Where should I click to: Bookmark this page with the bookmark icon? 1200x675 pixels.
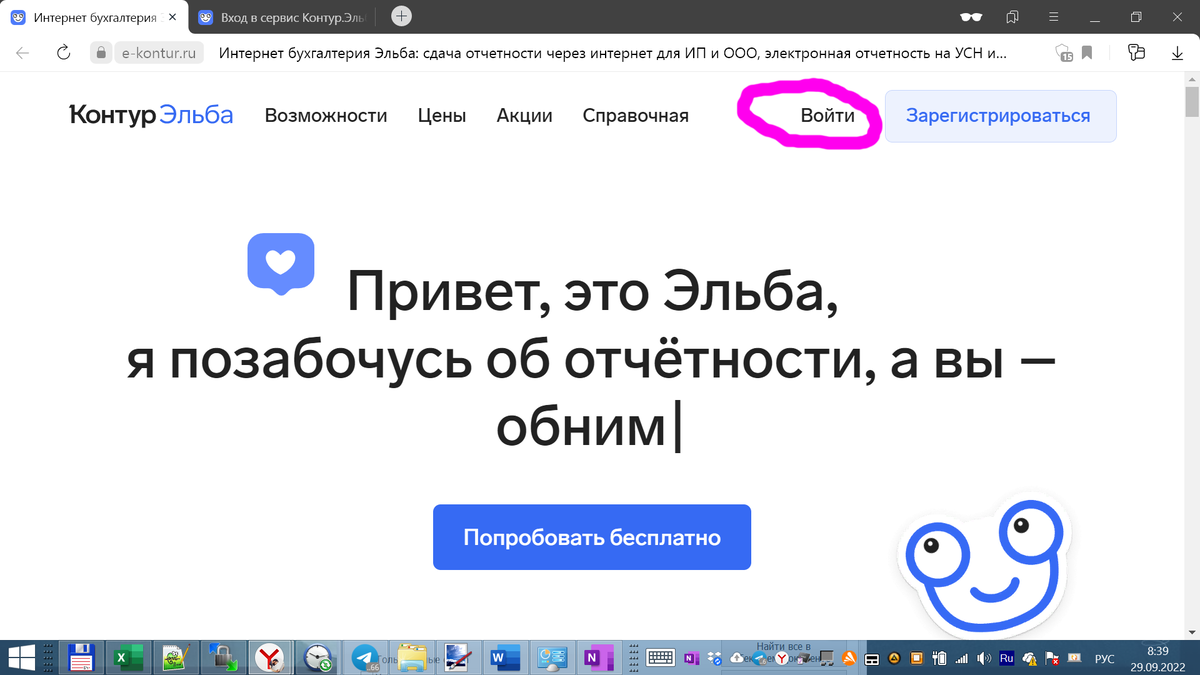pos(1087,53)
